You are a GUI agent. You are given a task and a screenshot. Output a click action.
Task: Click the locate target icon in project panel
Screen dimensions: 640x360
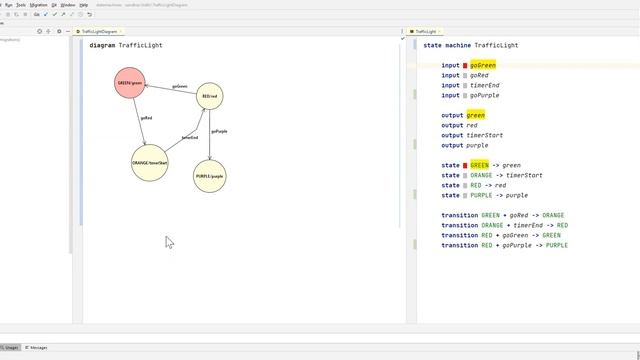40,31
